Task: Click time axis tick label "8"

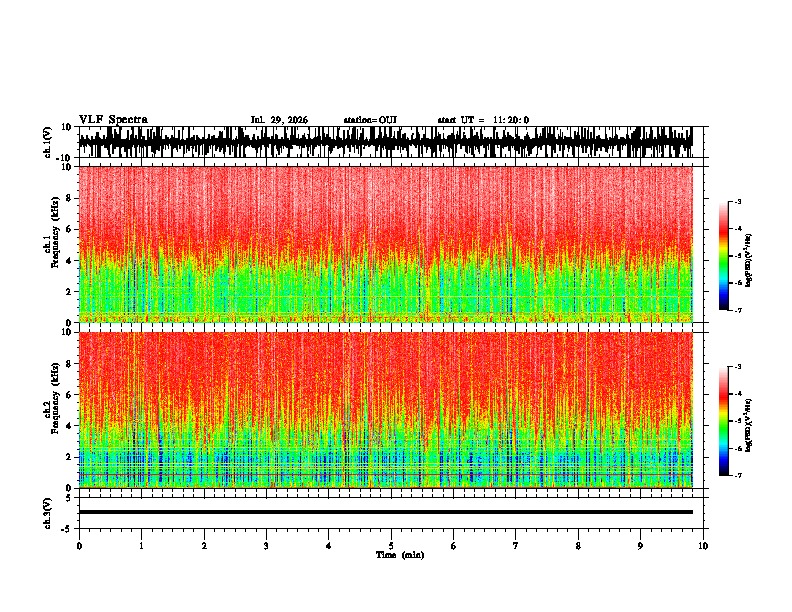Action: 578,546
